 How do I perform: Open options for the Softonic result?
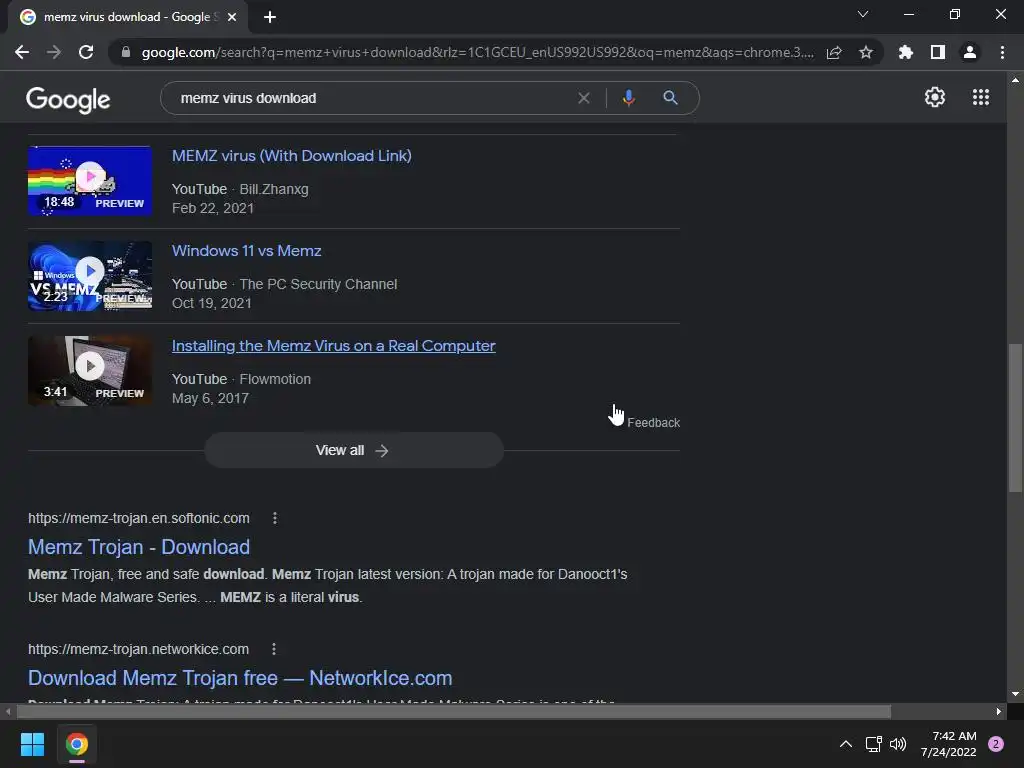coord(275,518)
